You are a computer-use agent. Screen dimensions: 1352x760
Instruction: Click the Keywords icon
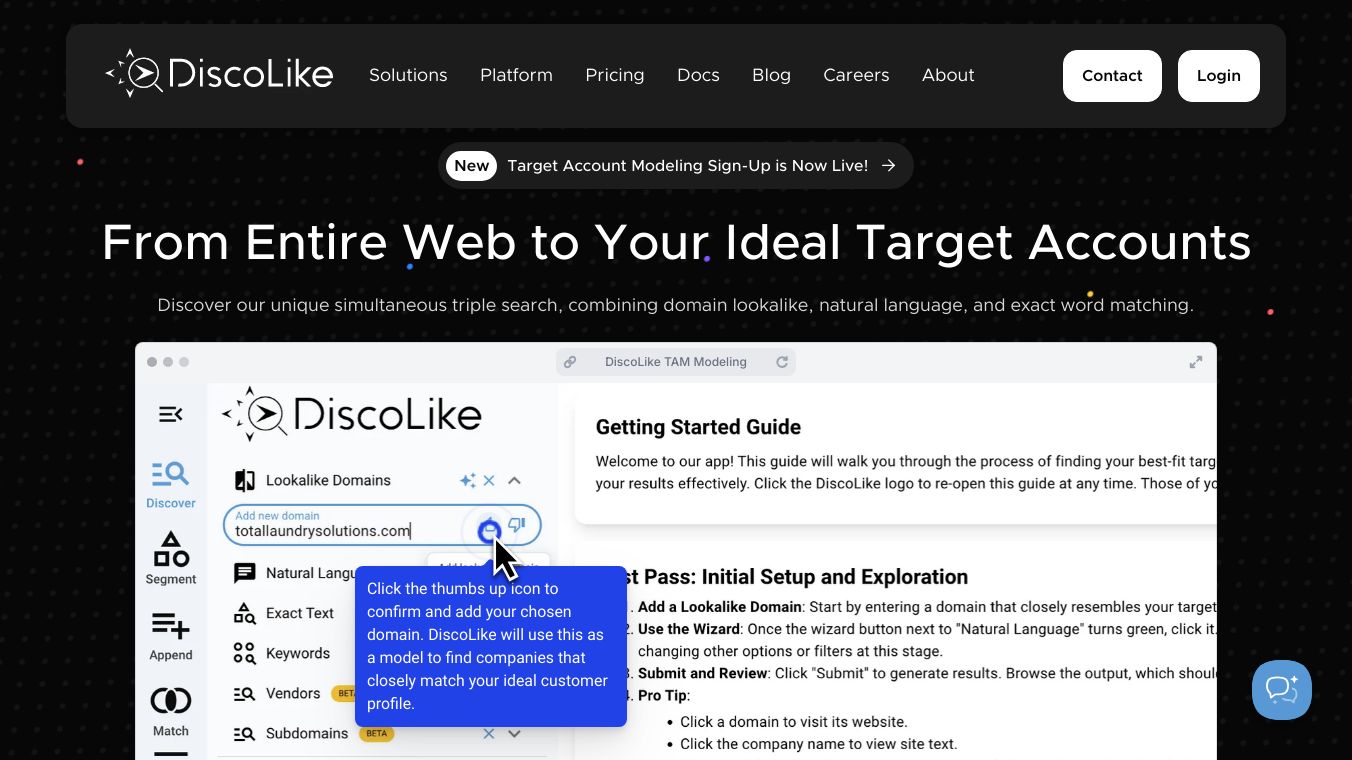pos(244,653)
